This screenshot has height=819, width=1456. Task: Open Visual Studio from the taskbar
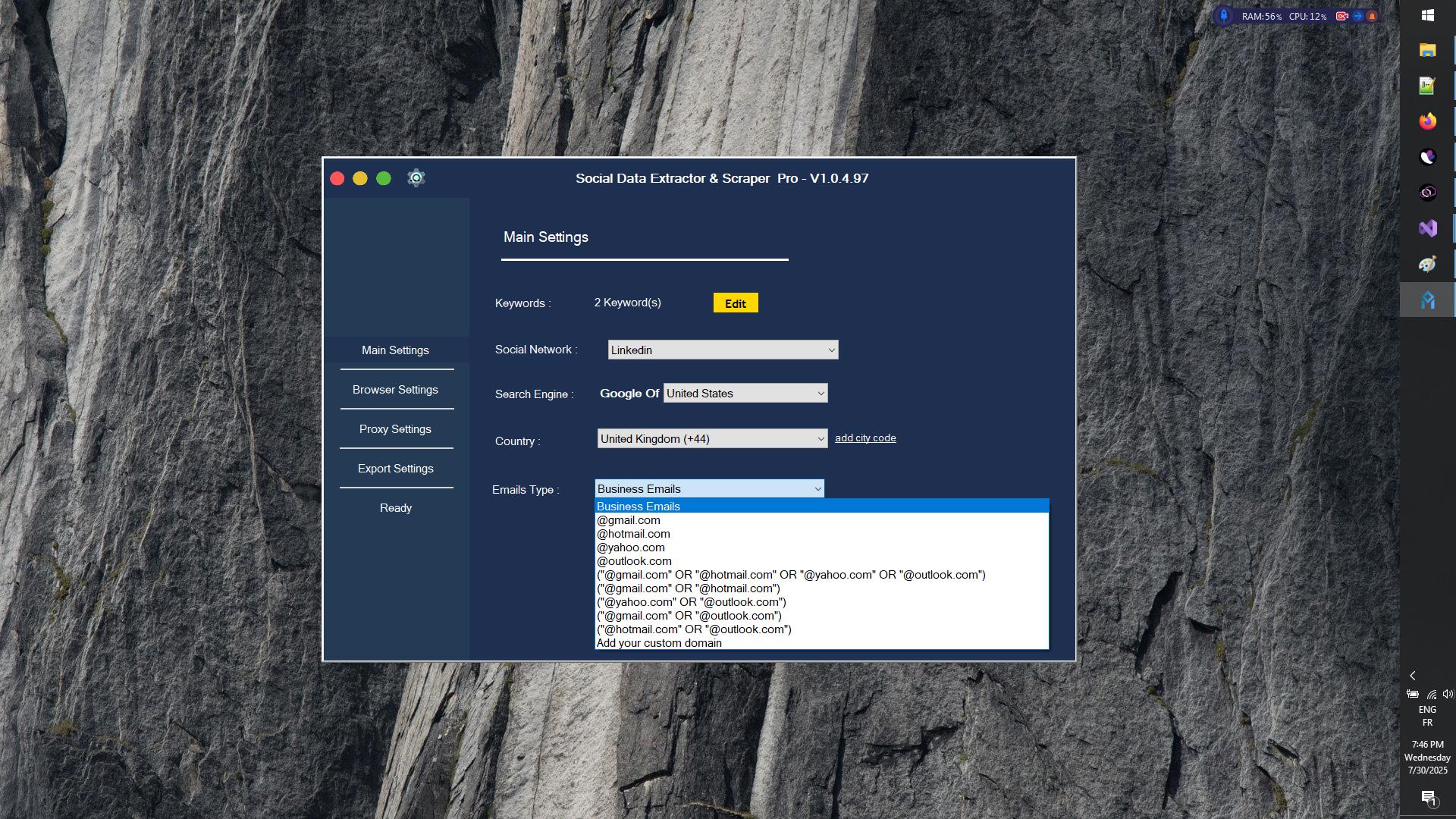pos(1427,228)
